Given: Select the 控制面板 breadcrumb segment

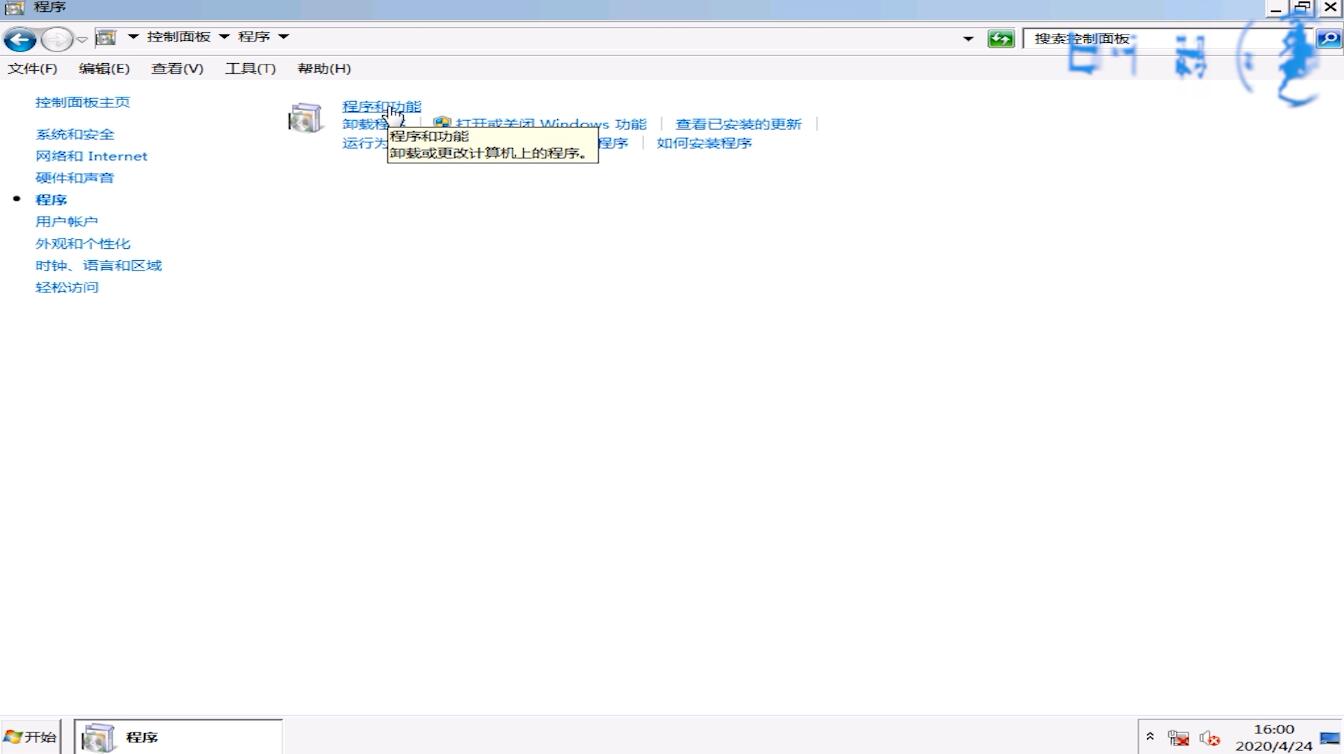Looking at the screenshot, I should 178,37.
